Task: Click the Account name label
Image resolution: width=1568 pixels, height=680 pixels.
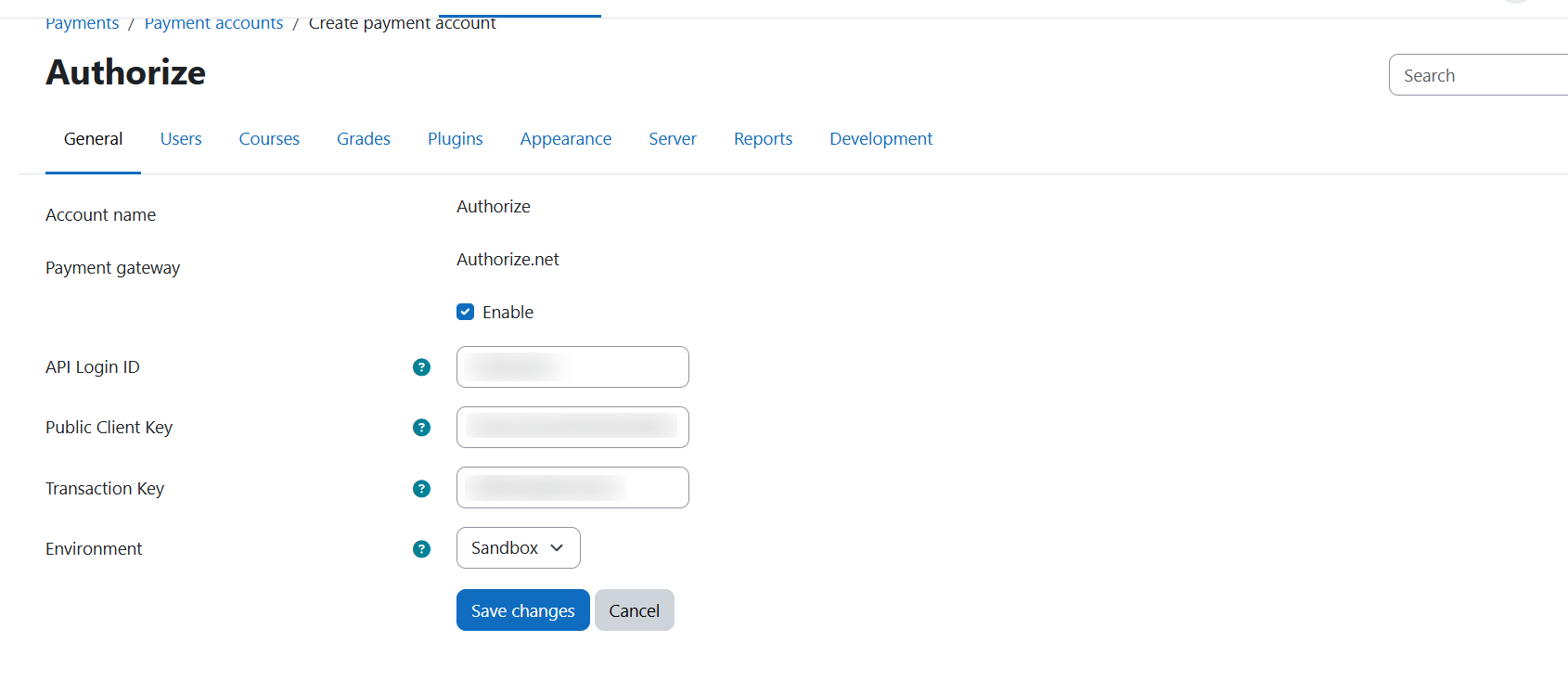Action: pos(101,215)
